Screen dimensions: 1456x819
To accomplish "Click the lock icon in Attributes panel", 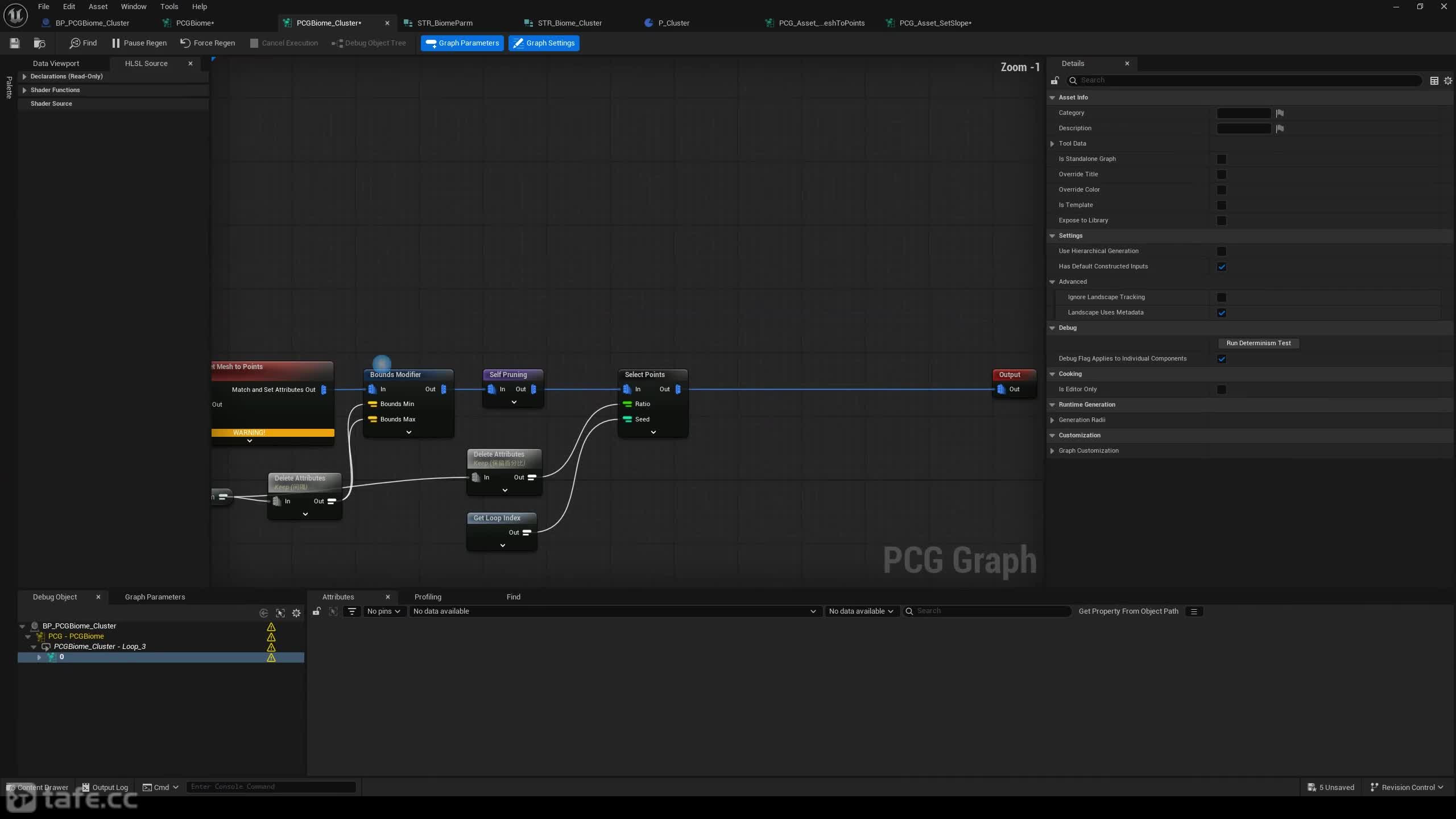I will tap(317, 611).
